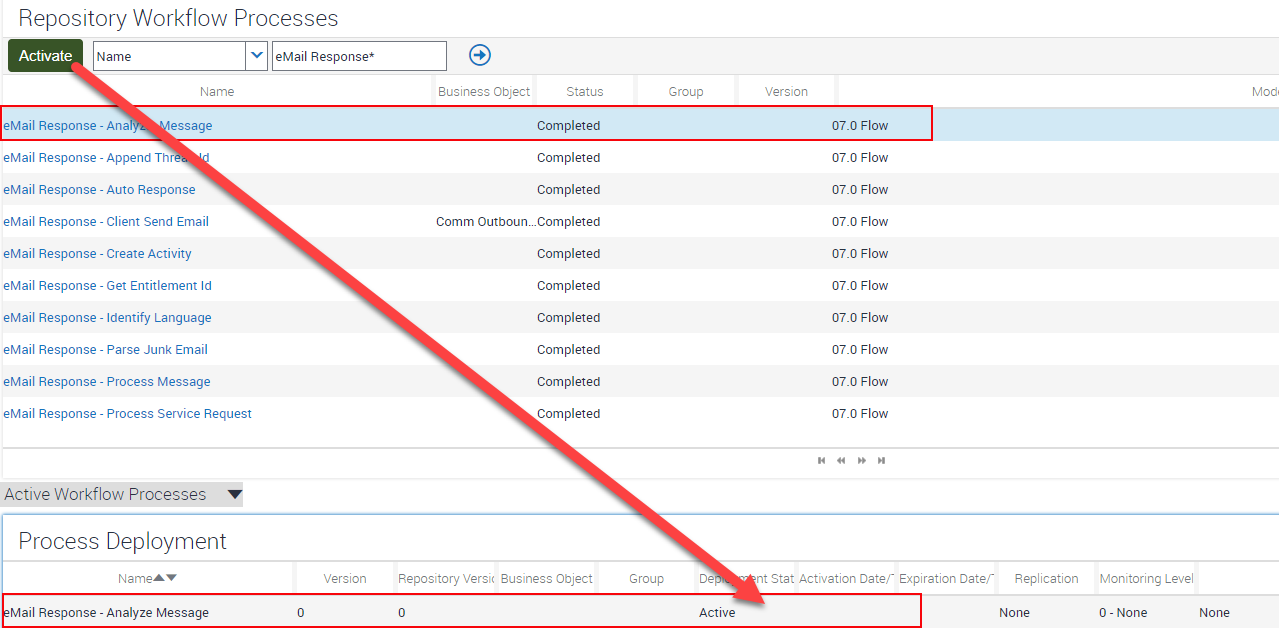
Task: Click the next page navigation icon
Action: 861,460
